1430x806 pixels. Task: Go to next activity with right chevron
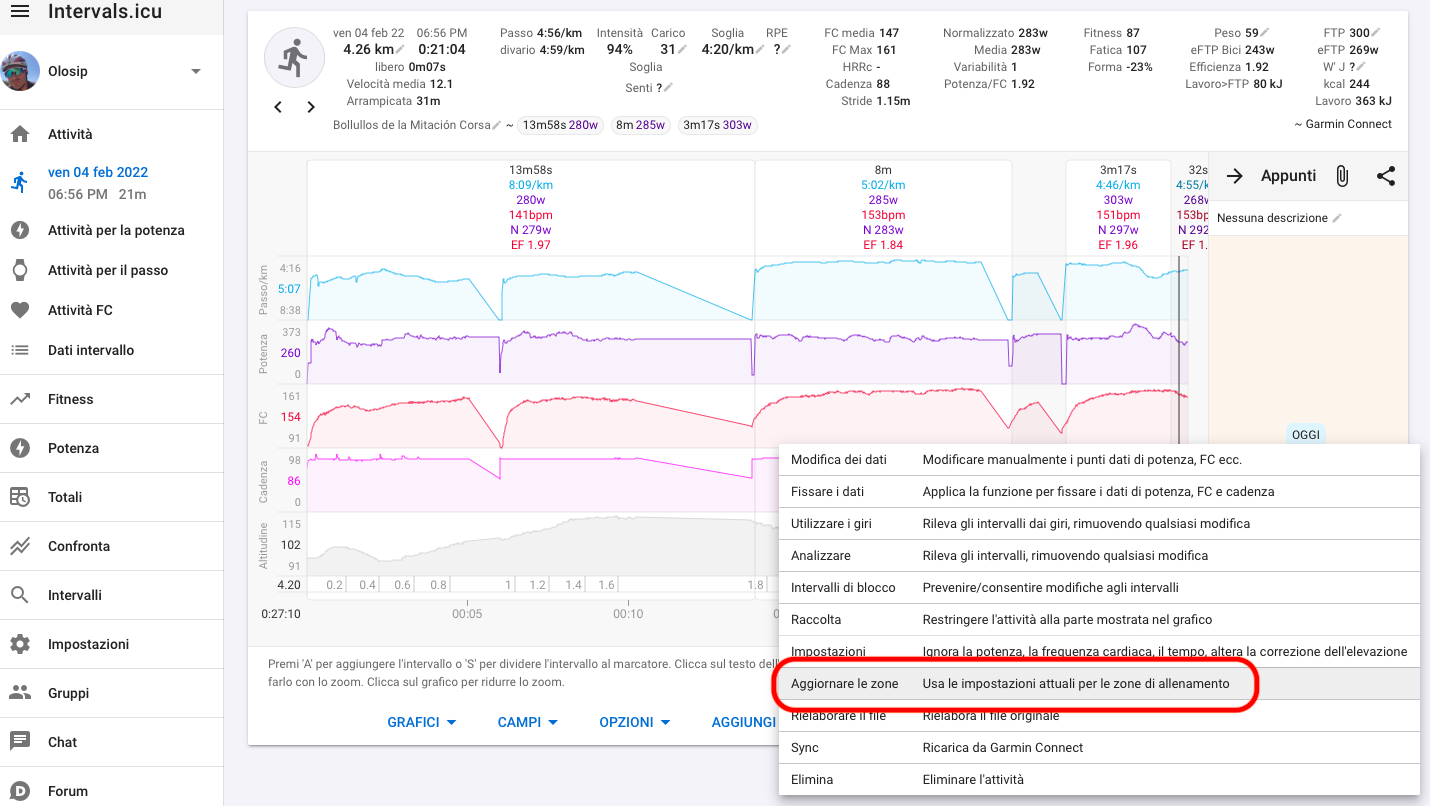(x=311, y=107)
